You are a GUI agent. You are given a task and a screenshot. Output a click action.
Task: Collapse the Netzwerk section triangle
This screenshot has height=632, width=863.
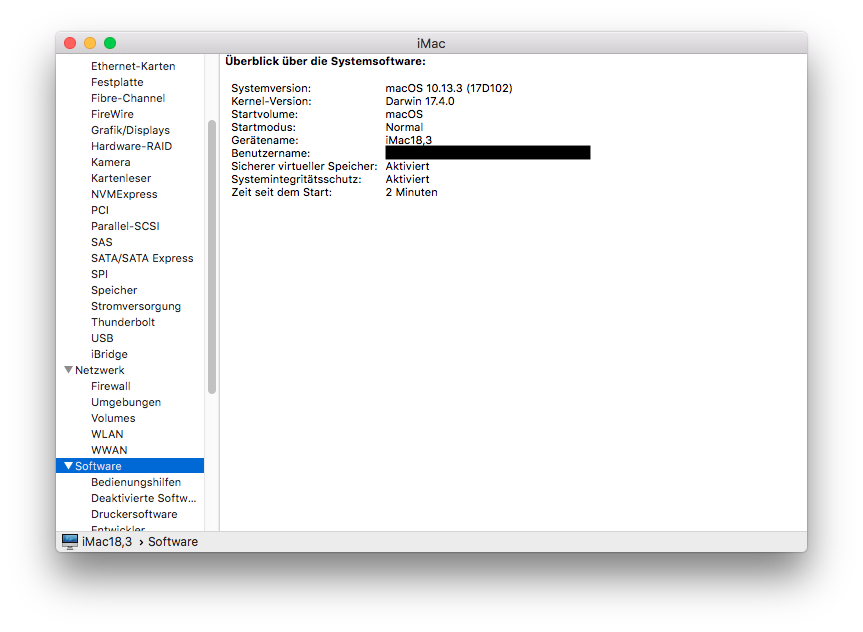(68, 370)
